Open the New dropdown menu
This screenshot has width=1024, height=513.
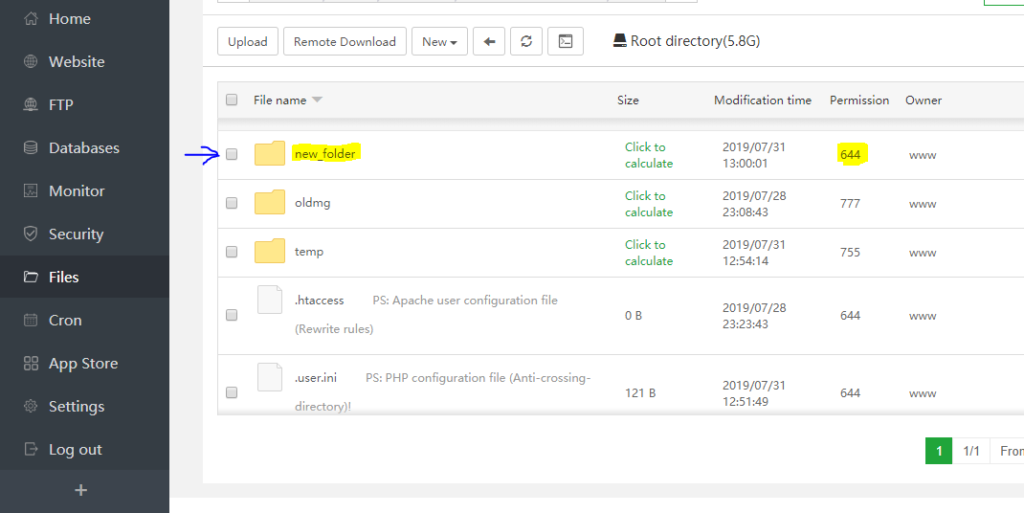(440, 42)
